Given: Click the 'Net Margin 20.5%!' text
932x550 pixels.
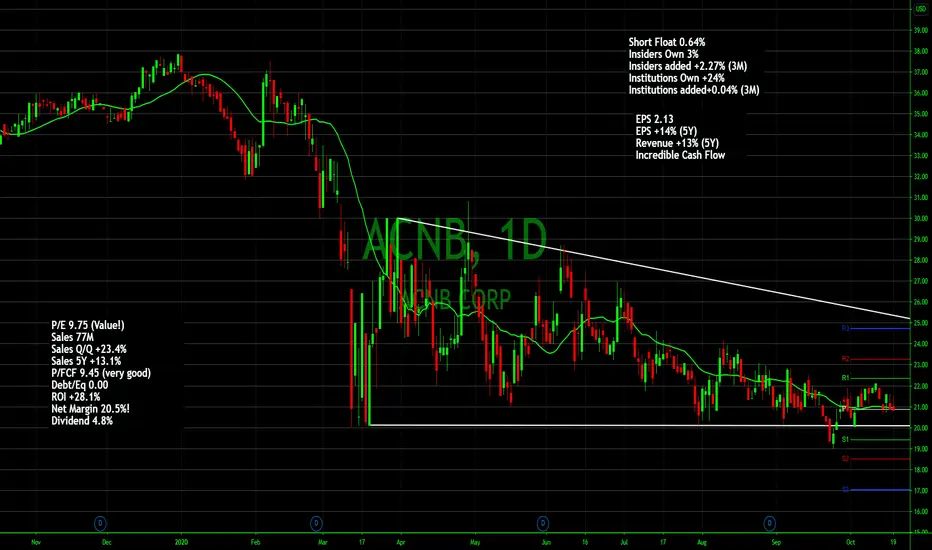Looking at the screenshot, I should point(90,408).
